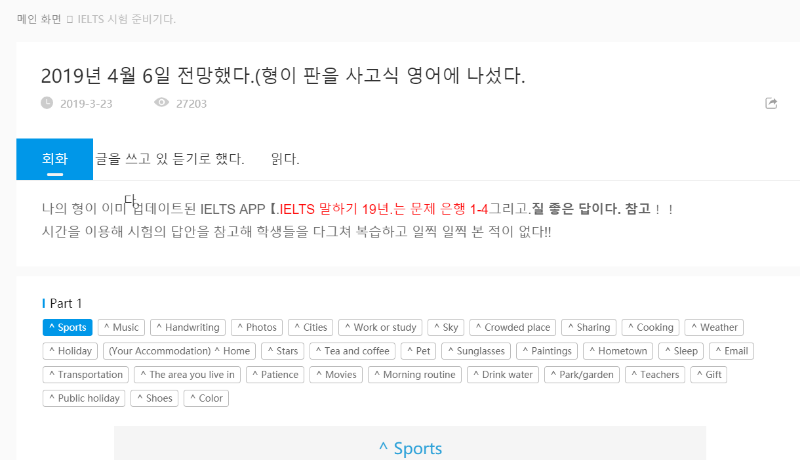
Task: Collapse the Sports section header
Action: coord(410,448)
